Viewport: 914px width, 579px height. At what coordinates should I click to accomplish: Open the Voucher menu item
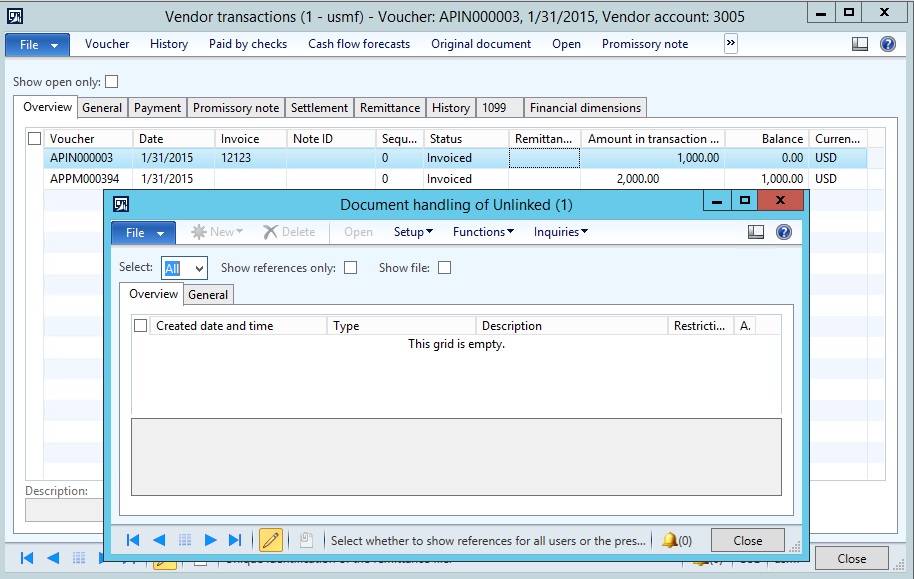[x=106, y=43]
